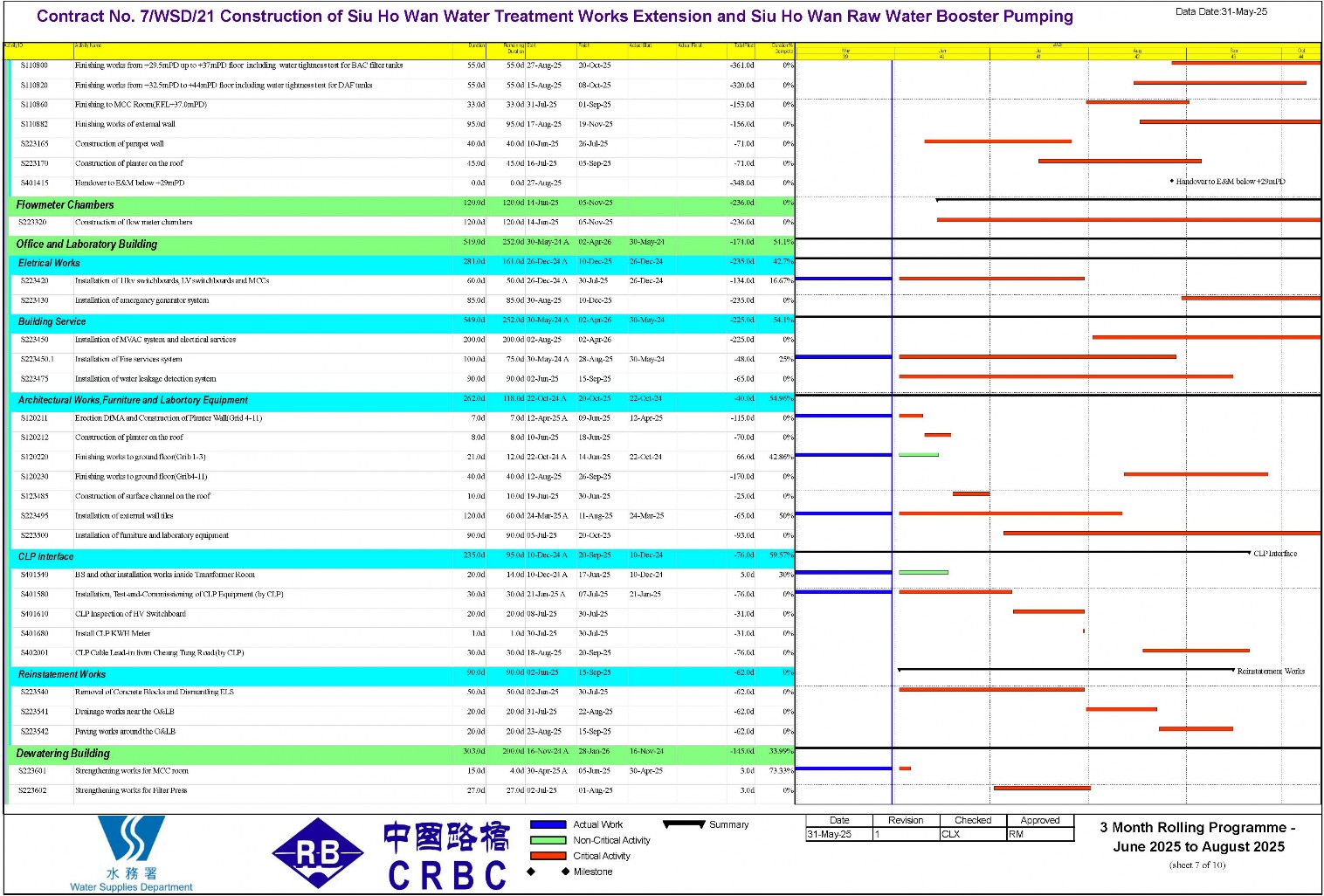Image resolution: width=1324 pixels, height=896 pixels.
Task: Click 'Install CLP KWH Meter' activity name
Action: pos(113,634)
